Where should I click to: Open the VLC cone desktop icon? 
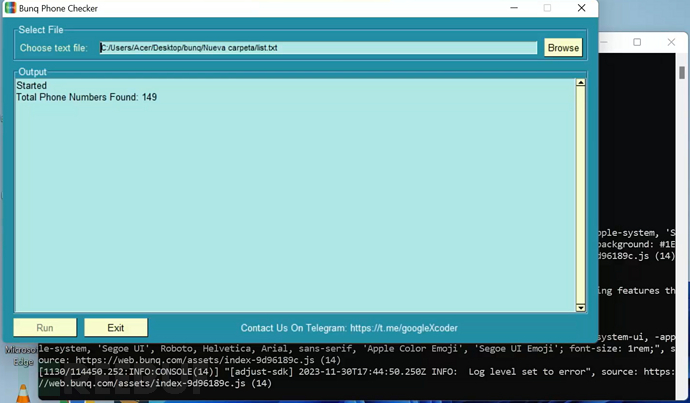tap(23, 393)
